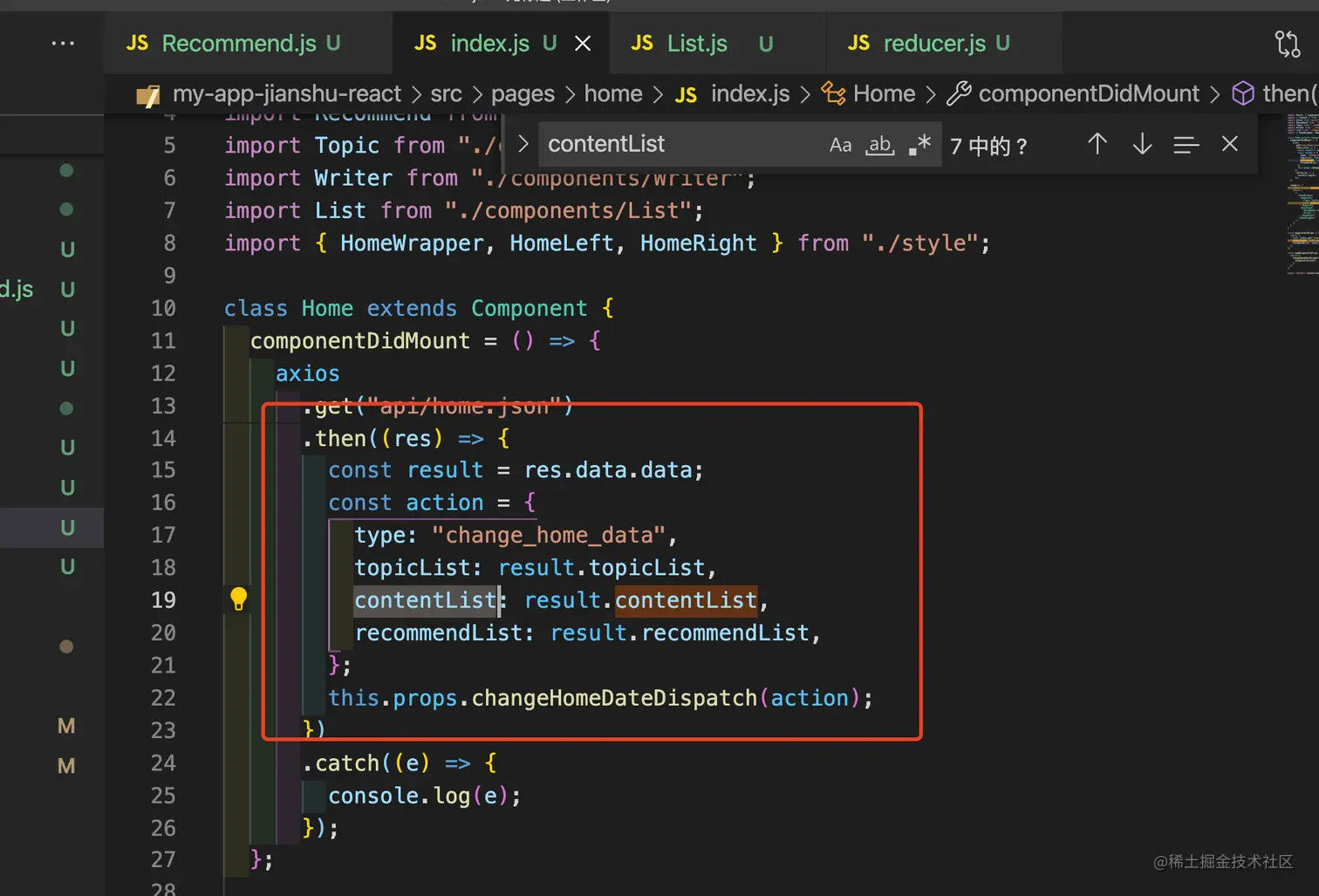Toggle find in selection icon
This screenshot has width=1319, height=896.
click(x=1186, y=144)
